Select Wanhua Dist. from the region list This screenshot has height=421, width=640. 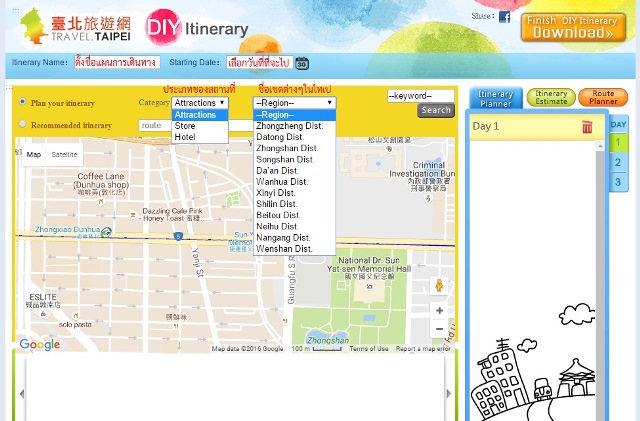294,182
